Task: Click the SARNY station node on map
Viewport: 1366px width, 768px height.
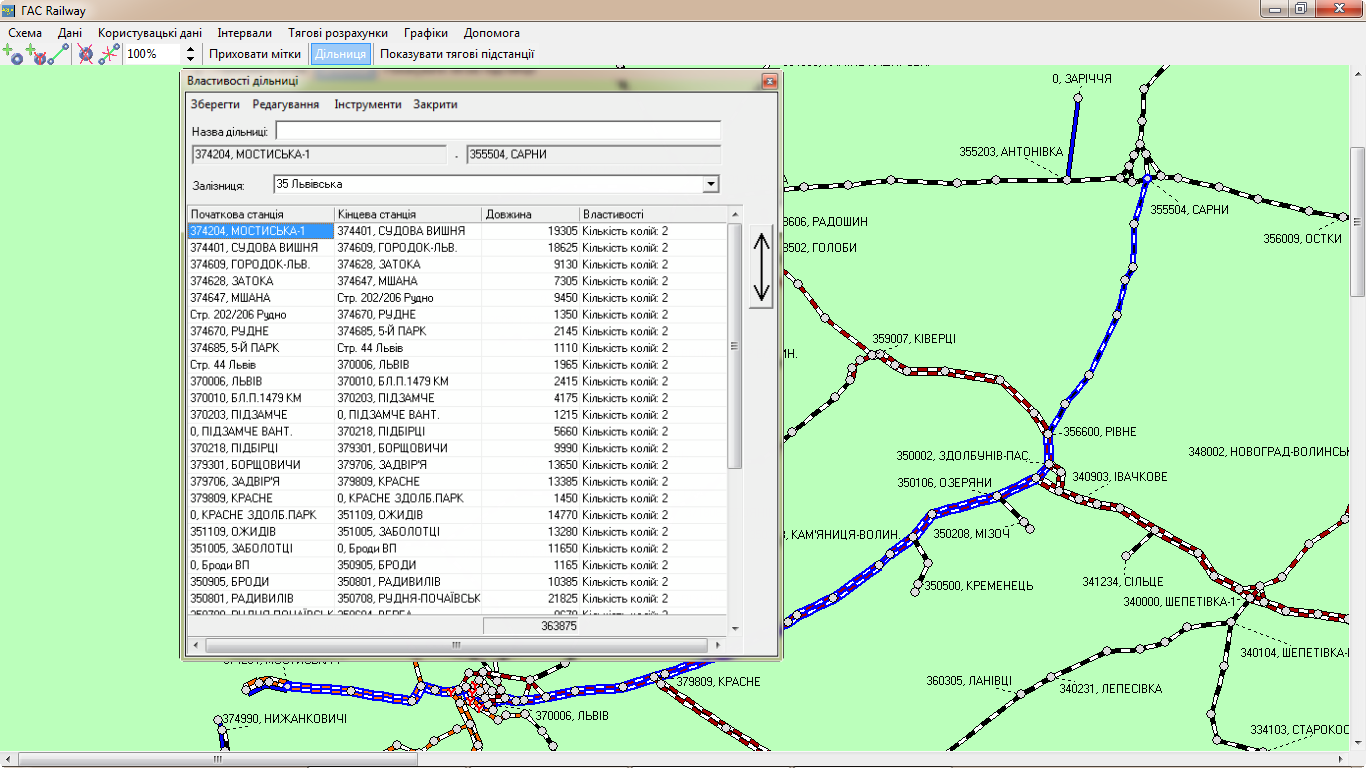Action: point(1146,178)
